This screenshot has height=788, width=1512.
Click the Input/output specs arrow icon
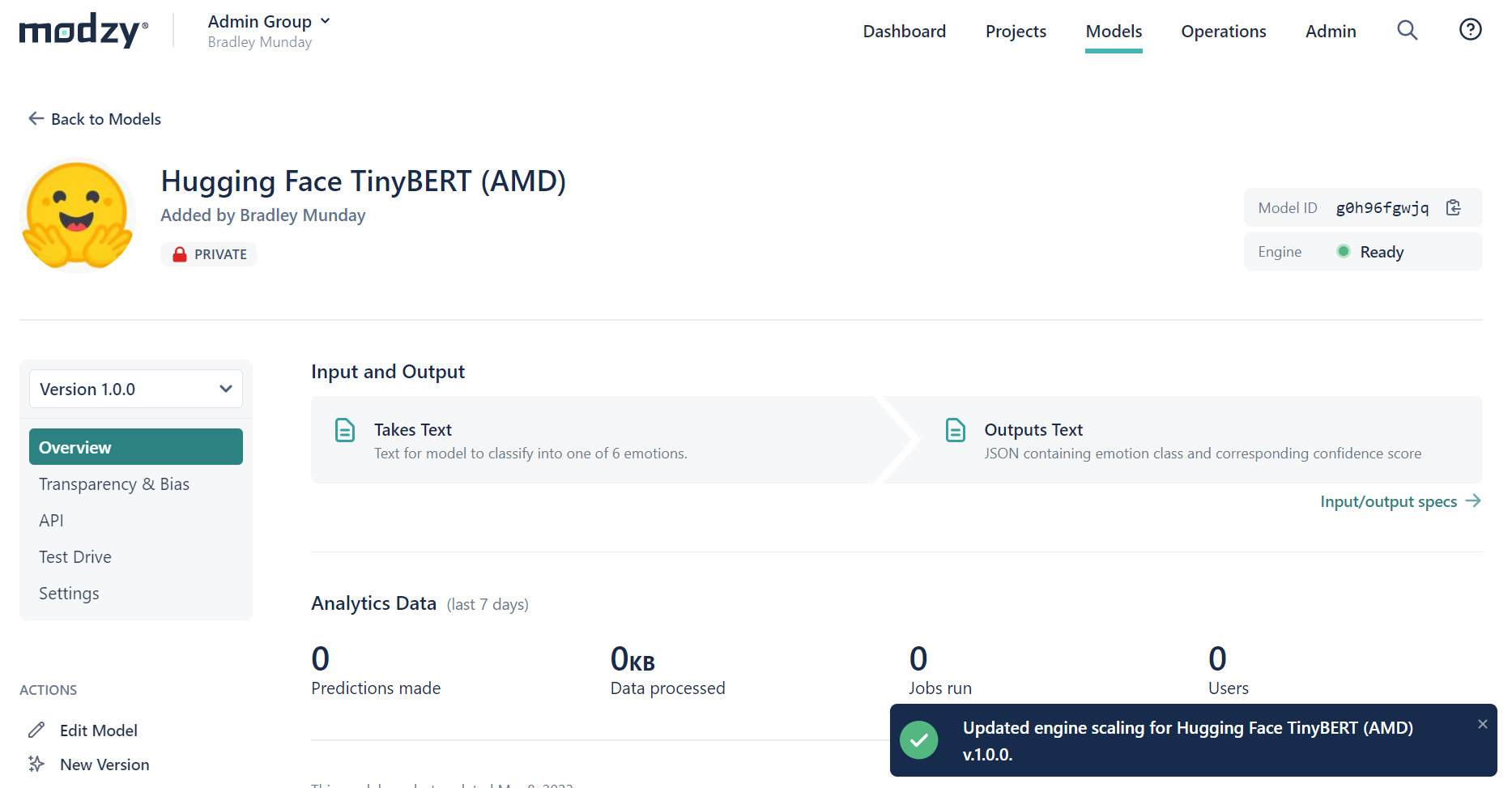1474,500
